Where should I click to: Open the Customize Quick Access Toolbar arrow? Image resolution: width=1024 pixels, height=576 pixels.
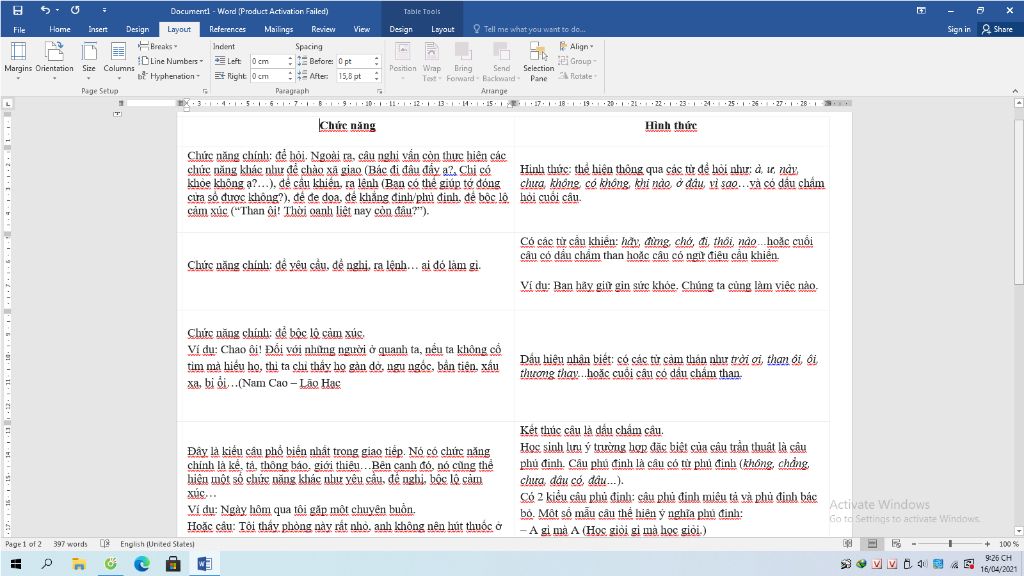click(x=104, y=10)
